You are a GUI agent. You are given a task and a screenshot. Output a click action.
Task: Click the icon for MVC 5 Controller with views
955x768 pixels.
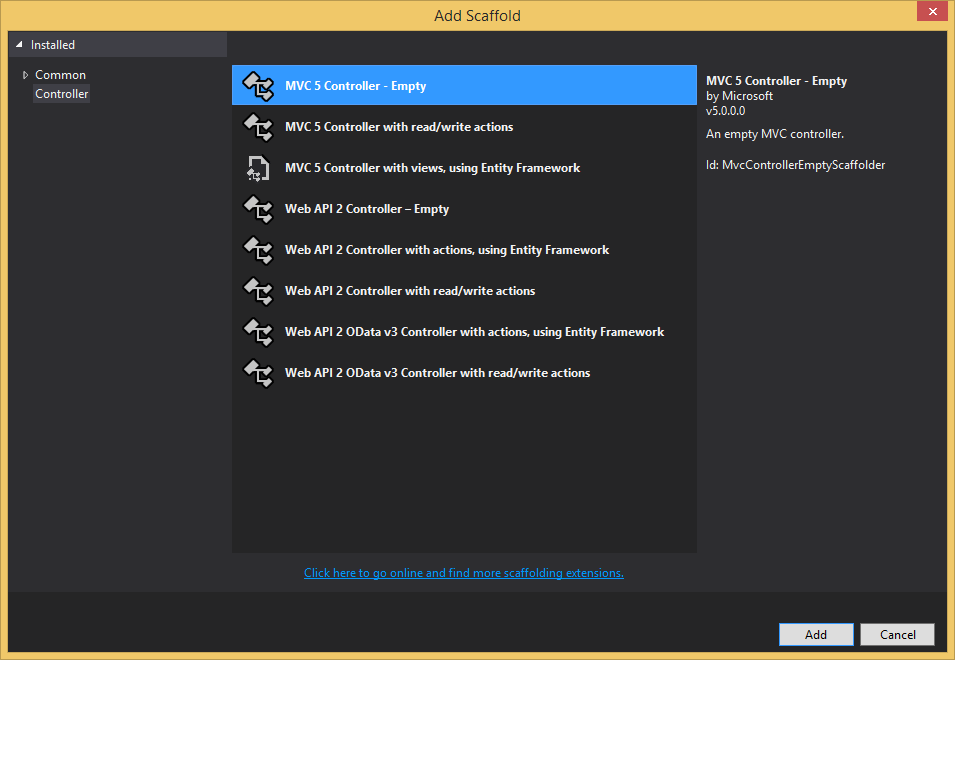pyautogui.click(x=258, y=167)
